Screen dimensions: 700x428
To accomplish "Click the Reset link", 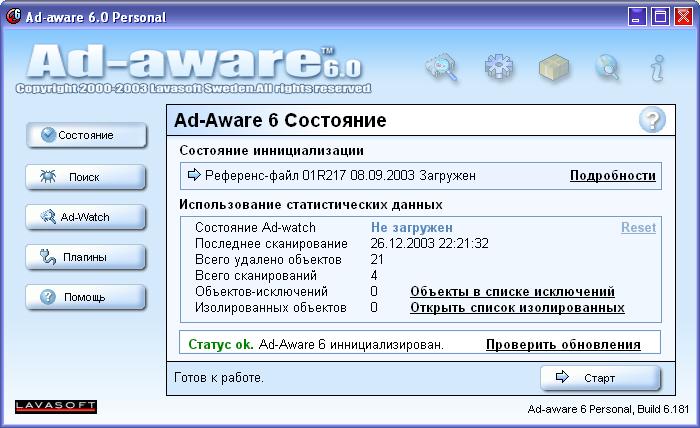I will [638, 228].
